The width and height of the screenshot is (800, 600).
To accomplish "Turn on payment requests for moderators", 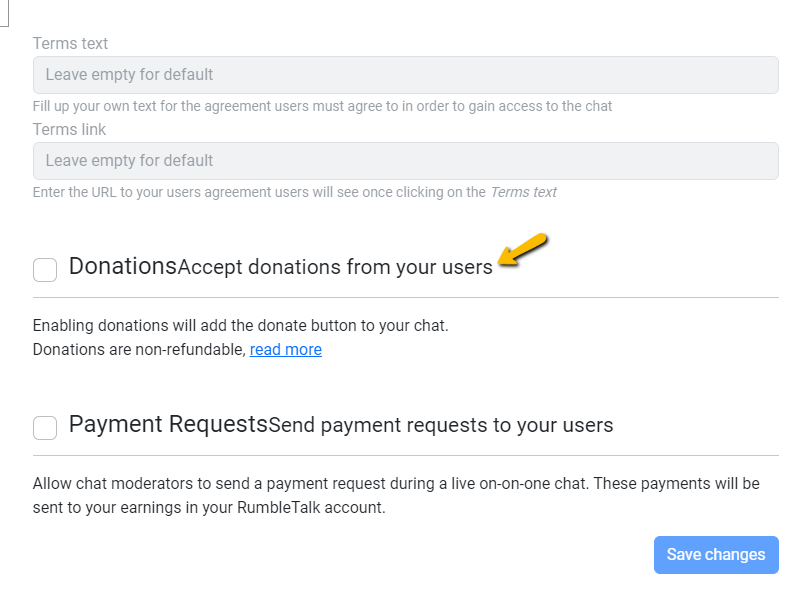I will (x=44, y=427).
